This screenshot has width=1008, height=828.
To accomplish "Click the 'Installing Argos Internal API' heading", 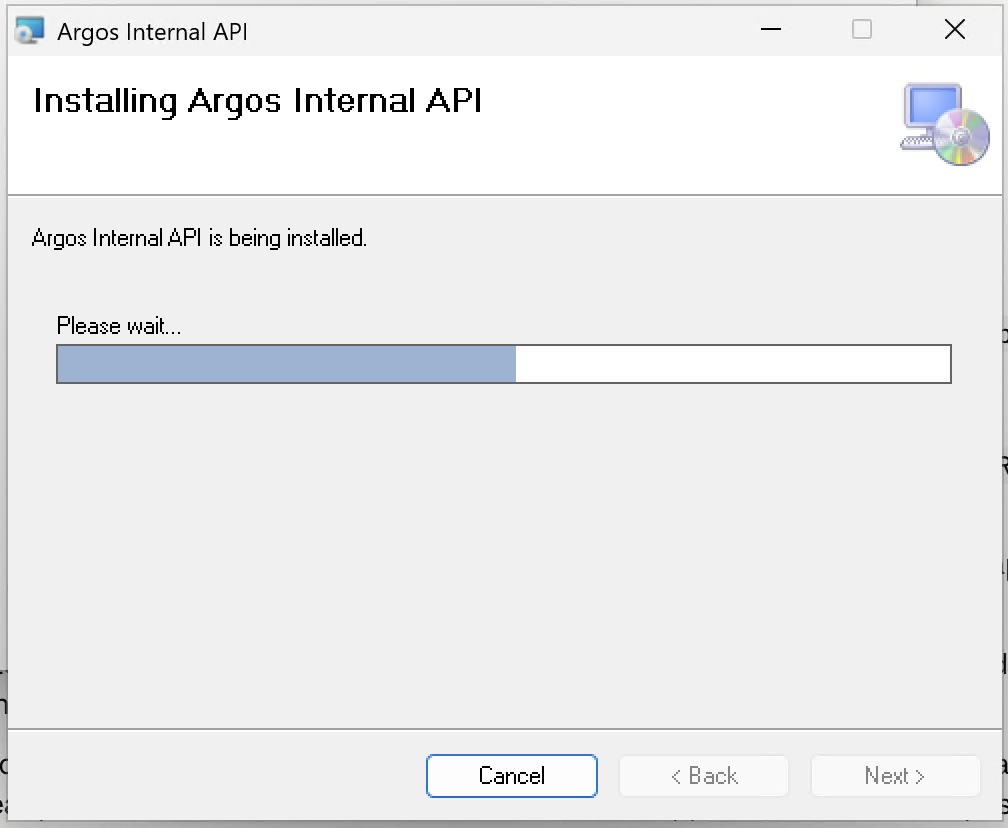I will [x=258, y=101].
